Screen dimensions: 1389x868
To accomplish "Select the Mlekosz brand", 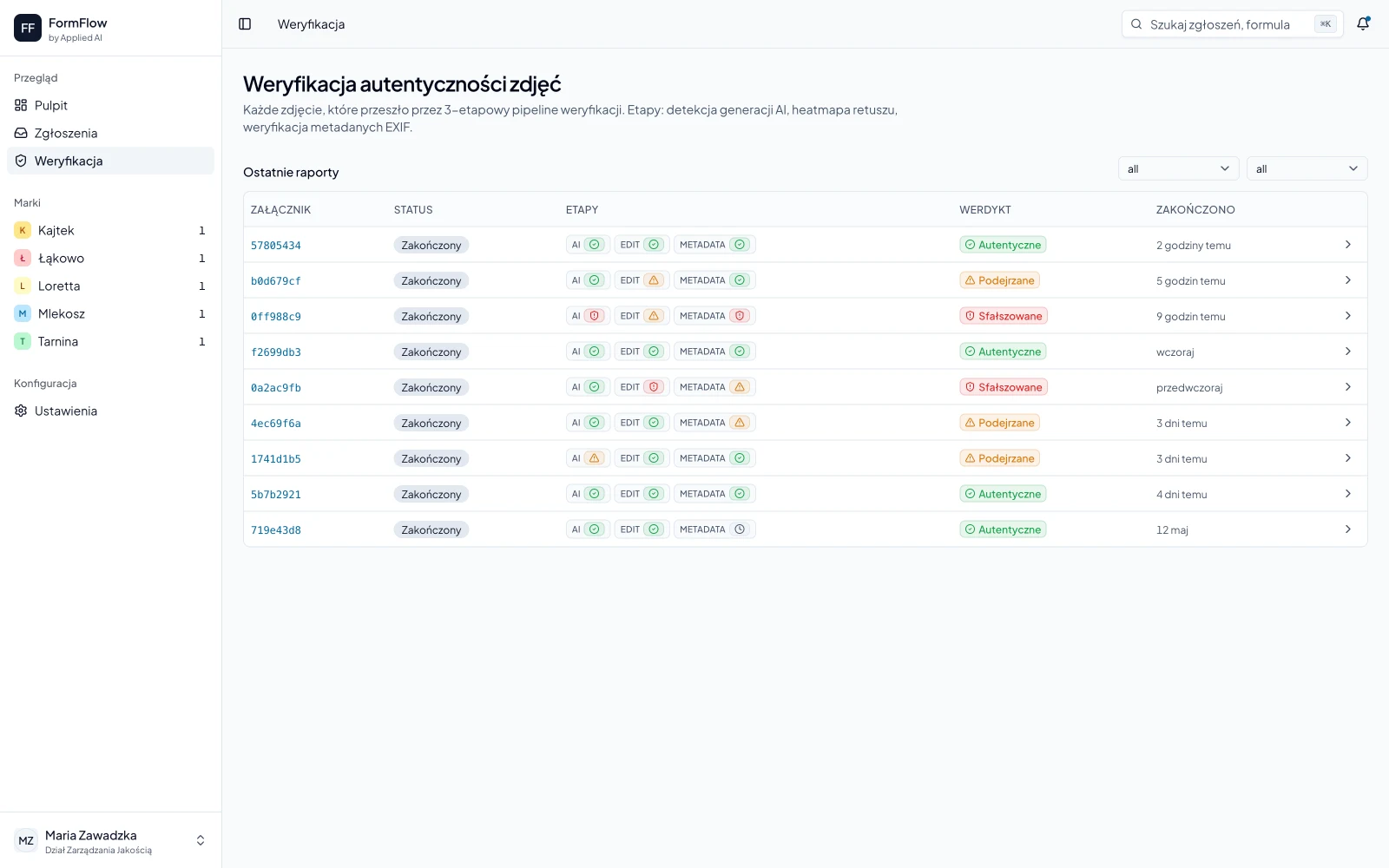I will click(110, 313).
